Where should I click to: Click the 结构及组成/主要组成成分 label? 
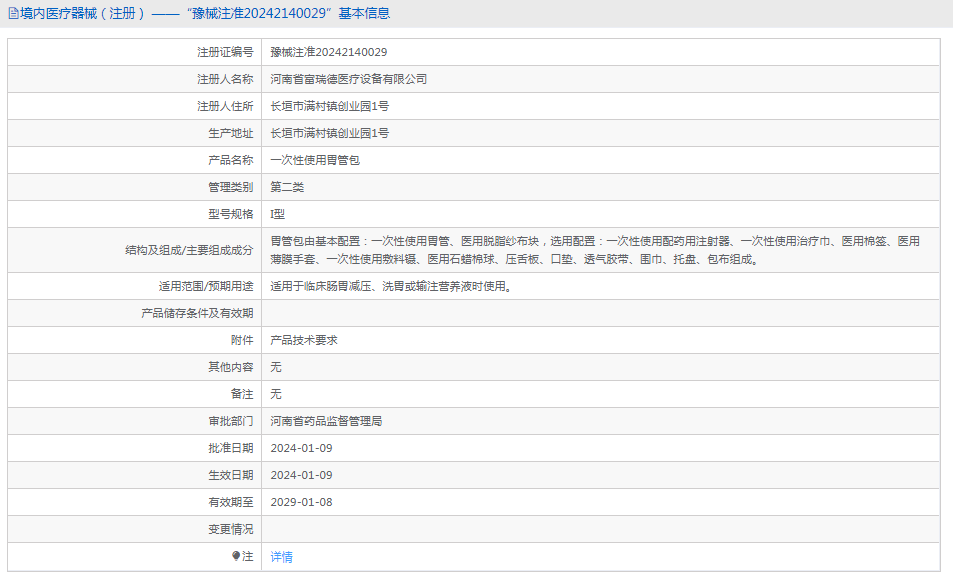point(190,250)
